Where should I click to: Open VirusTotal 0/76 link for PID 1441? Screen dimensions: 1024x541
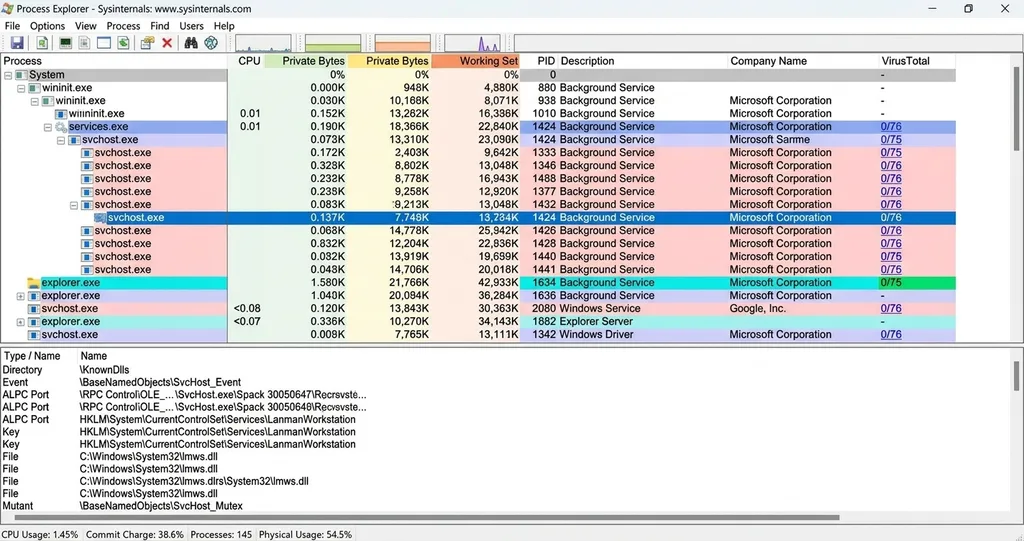pyautogui.click(x=891, y=270)
